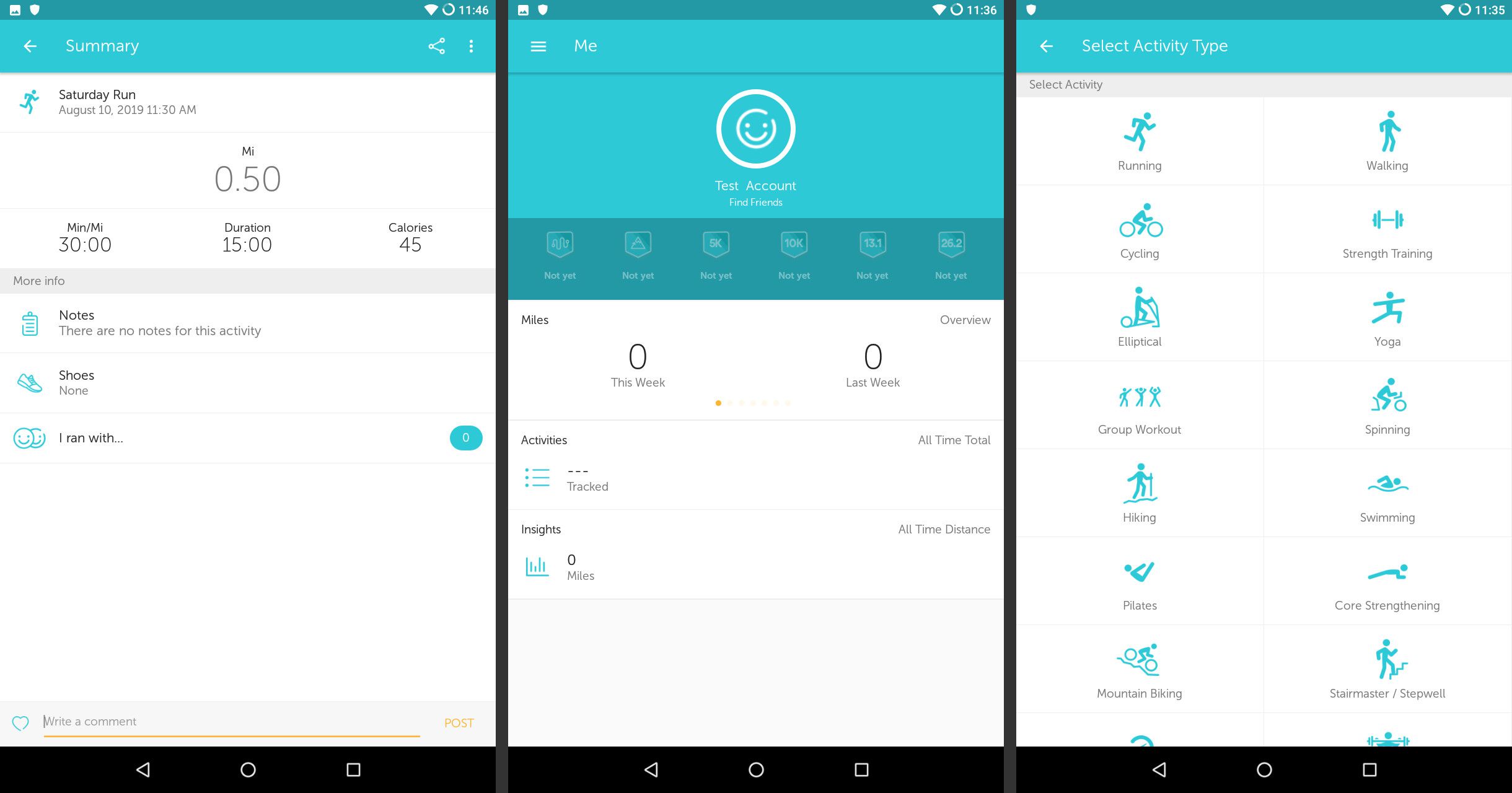This screenshot has height=793, width=1512.
Task: Click the Find Friends link on profile
Action: coord(756,202)
